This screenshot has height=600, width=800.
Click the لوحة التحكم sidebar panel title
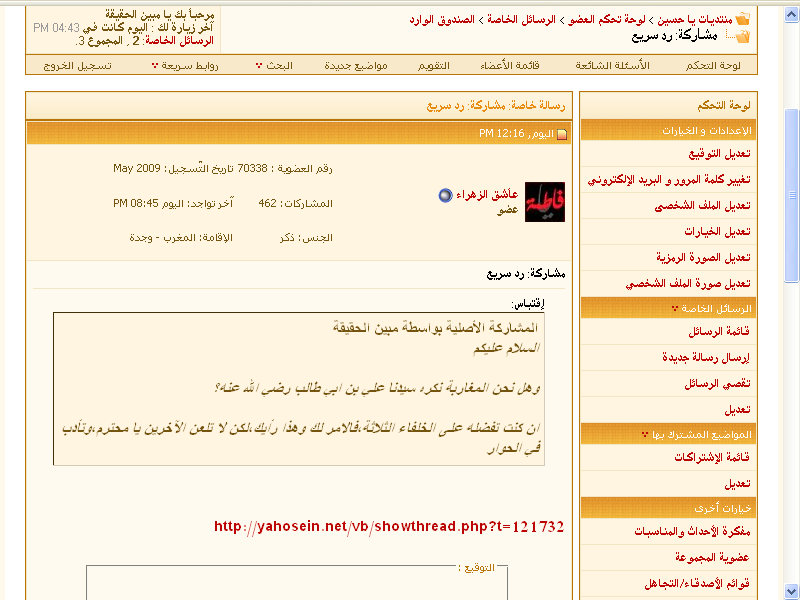tap(724, 105)
